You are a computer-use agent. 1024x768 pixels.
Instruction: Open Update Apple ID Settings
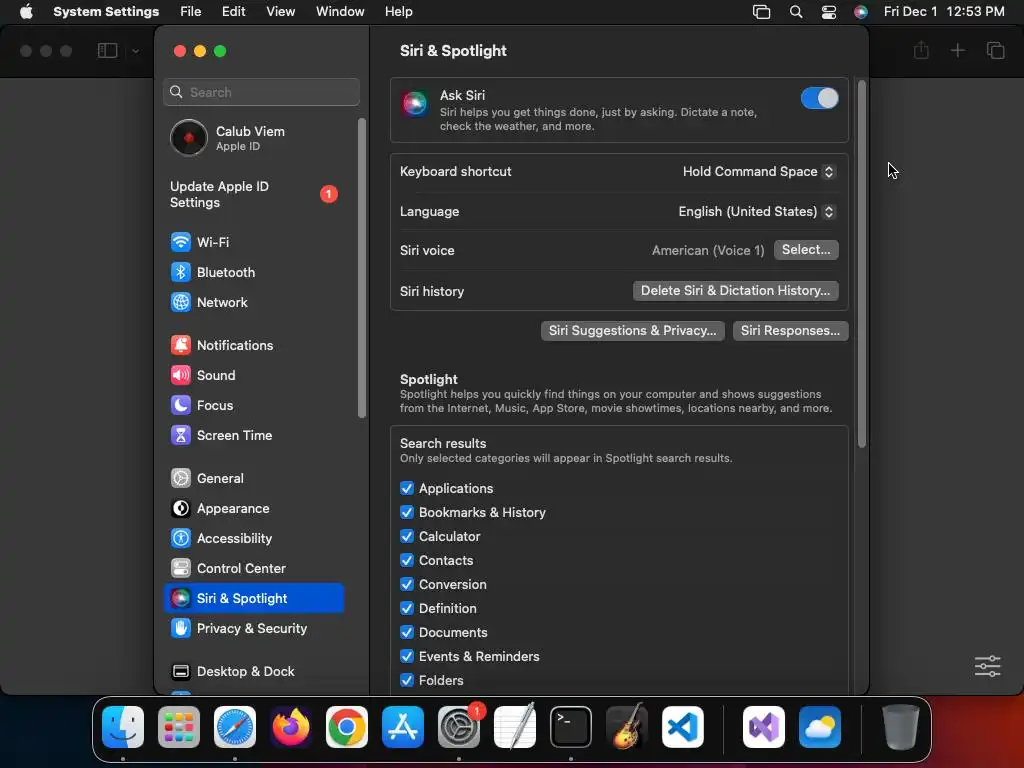[x=253, y=195]
